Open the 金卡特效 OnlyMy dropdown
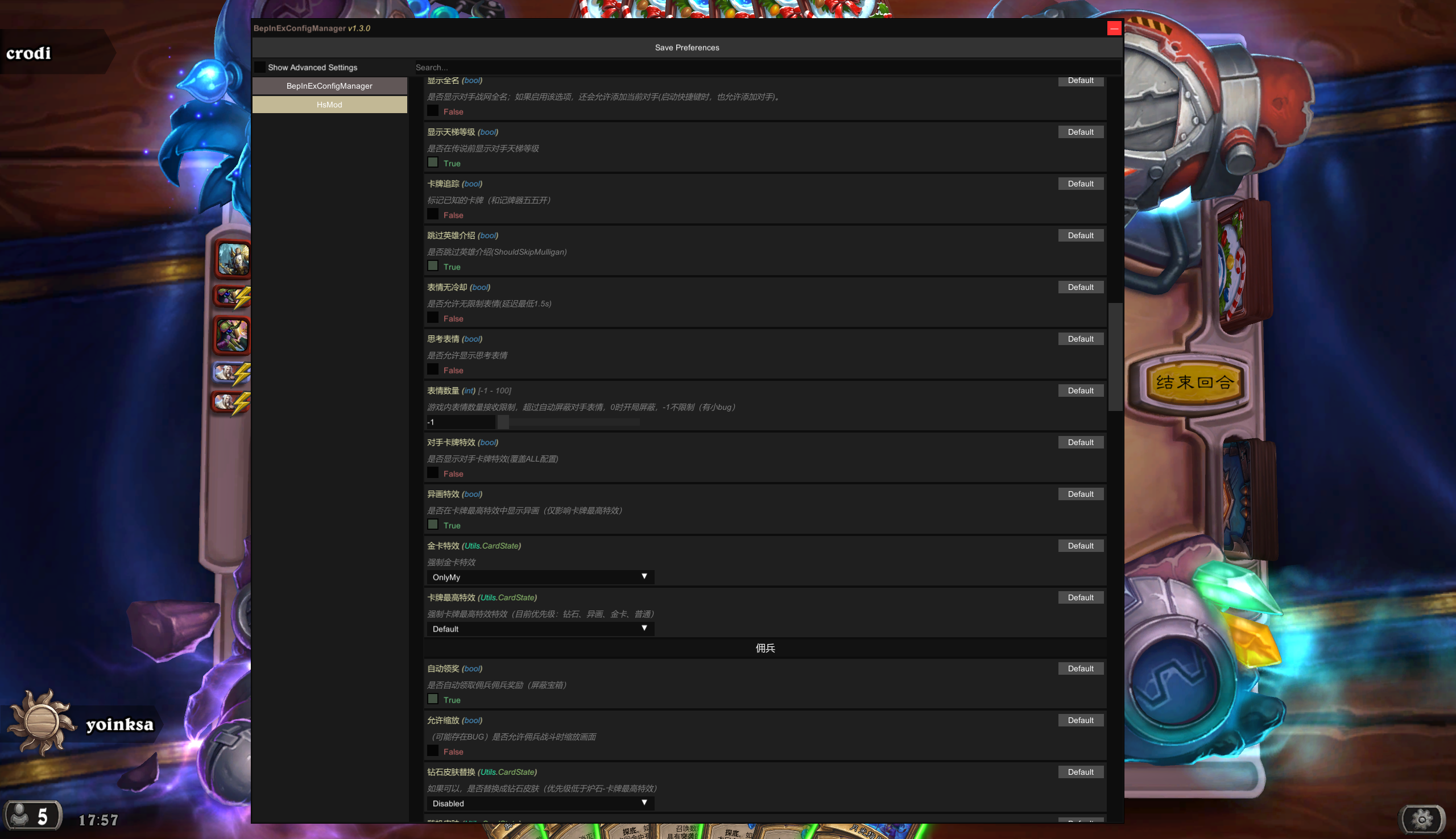 click(540, 577)
